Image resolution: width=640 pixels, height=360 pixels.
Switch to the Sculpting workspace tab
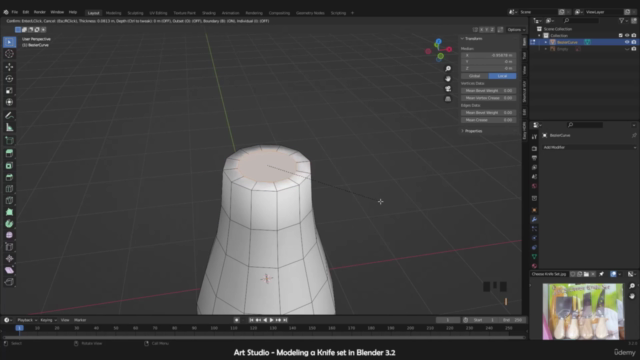click(x=136, y=13)
